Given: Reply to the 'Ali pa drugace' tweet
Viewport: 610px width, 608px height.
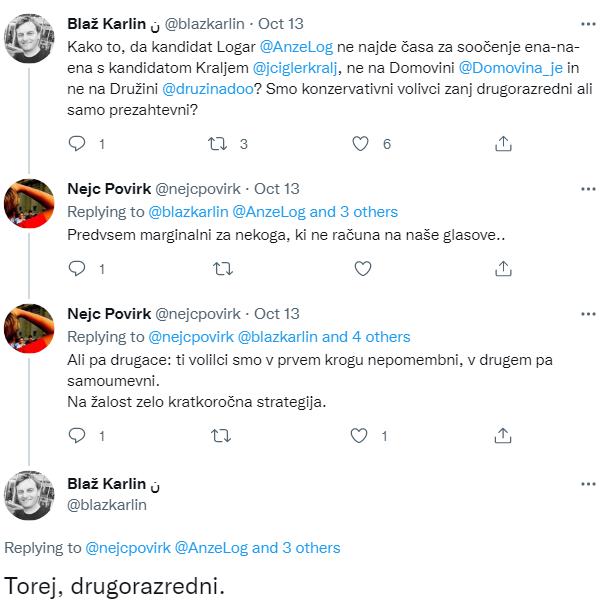Looking at the screenshot, I should click(x=77, y=435).
